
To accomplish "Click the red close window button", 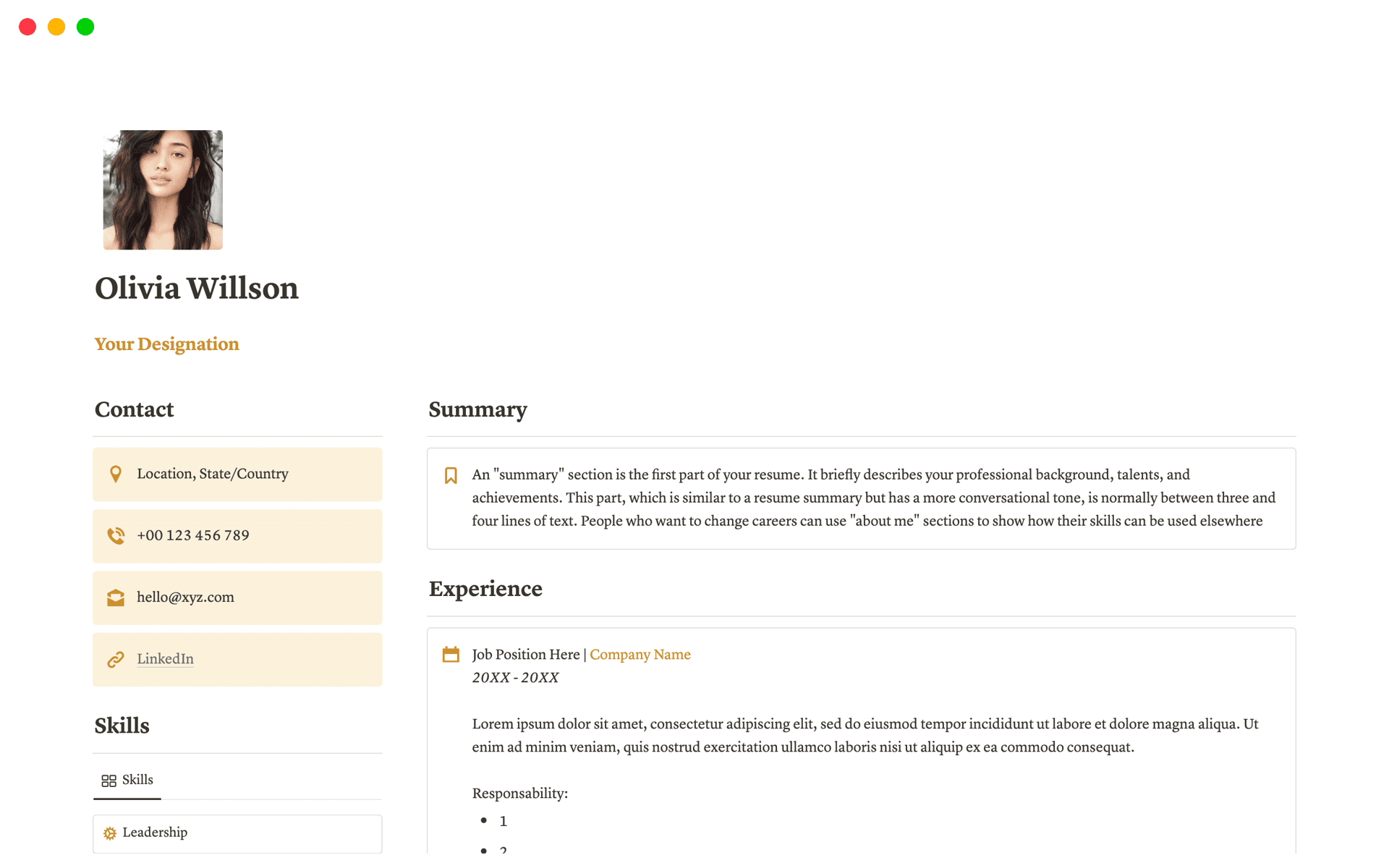I will tap(27, 27).
